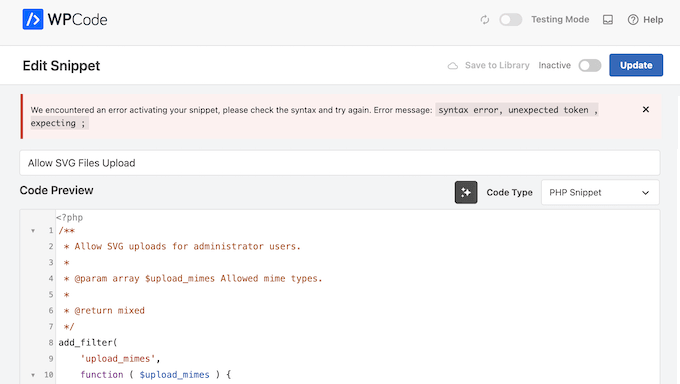680x384 pixels.
Task: Collapse the comment block at line 1
Action: [x=33, y=231]
